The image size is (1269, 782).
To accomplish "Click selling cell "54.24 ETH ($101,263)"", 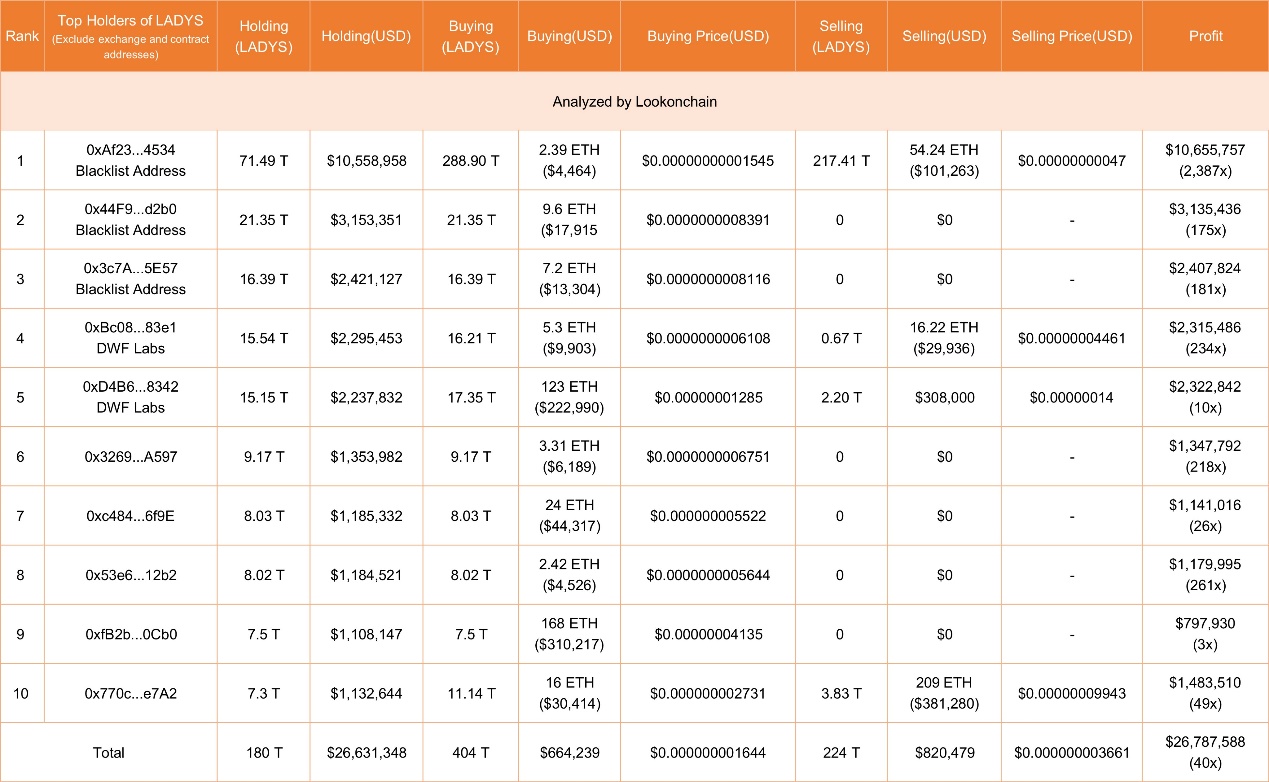I will (945, 160).
